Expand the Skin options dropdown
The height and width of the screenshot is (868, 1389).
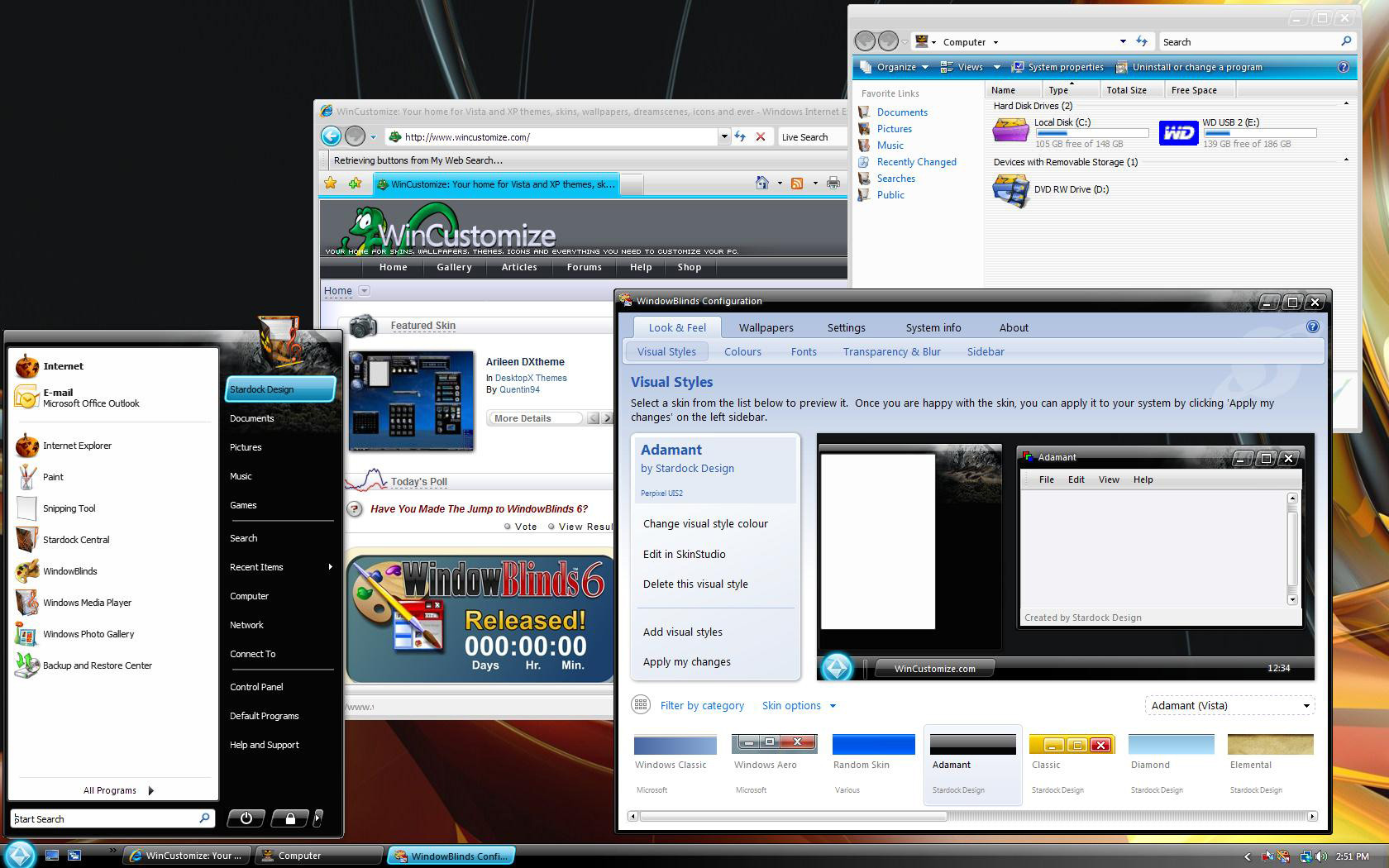(x=799, y=705)
